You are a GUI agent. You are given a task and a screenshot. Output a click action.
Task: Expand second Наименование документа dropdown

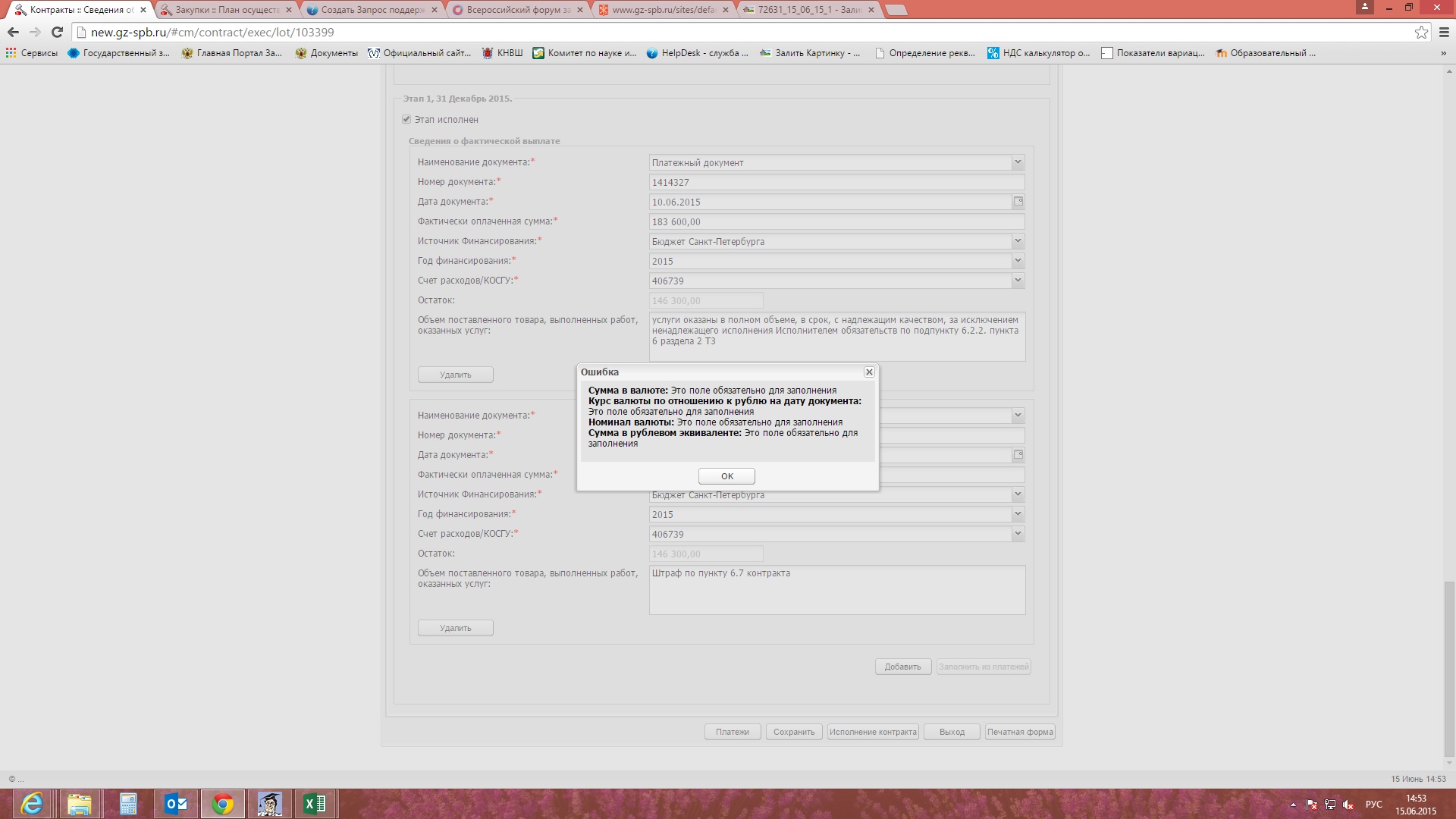(1018, 416)
